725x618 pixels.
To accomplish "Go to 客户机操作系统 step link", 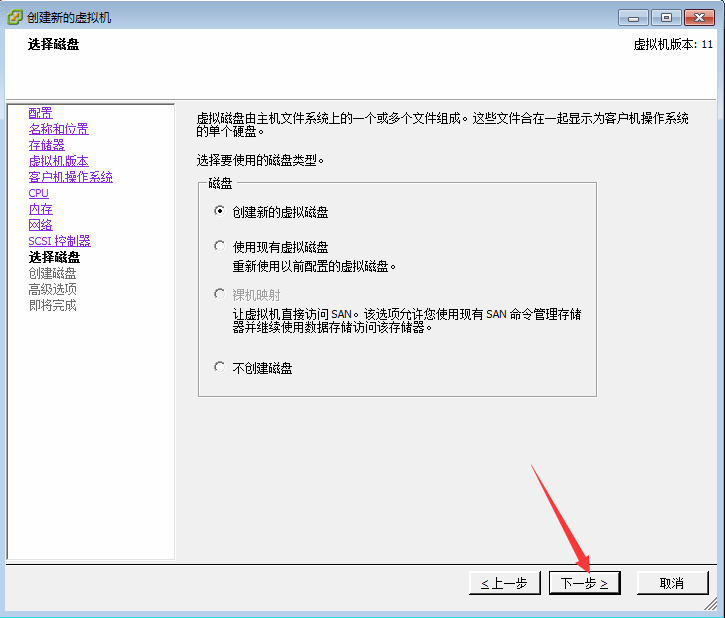I will tap(70, 177).
